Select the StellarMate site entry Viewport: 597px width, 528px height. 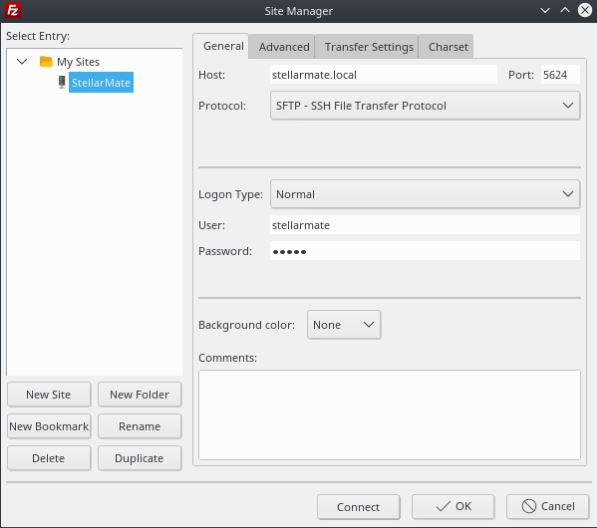tap(101, 82)
